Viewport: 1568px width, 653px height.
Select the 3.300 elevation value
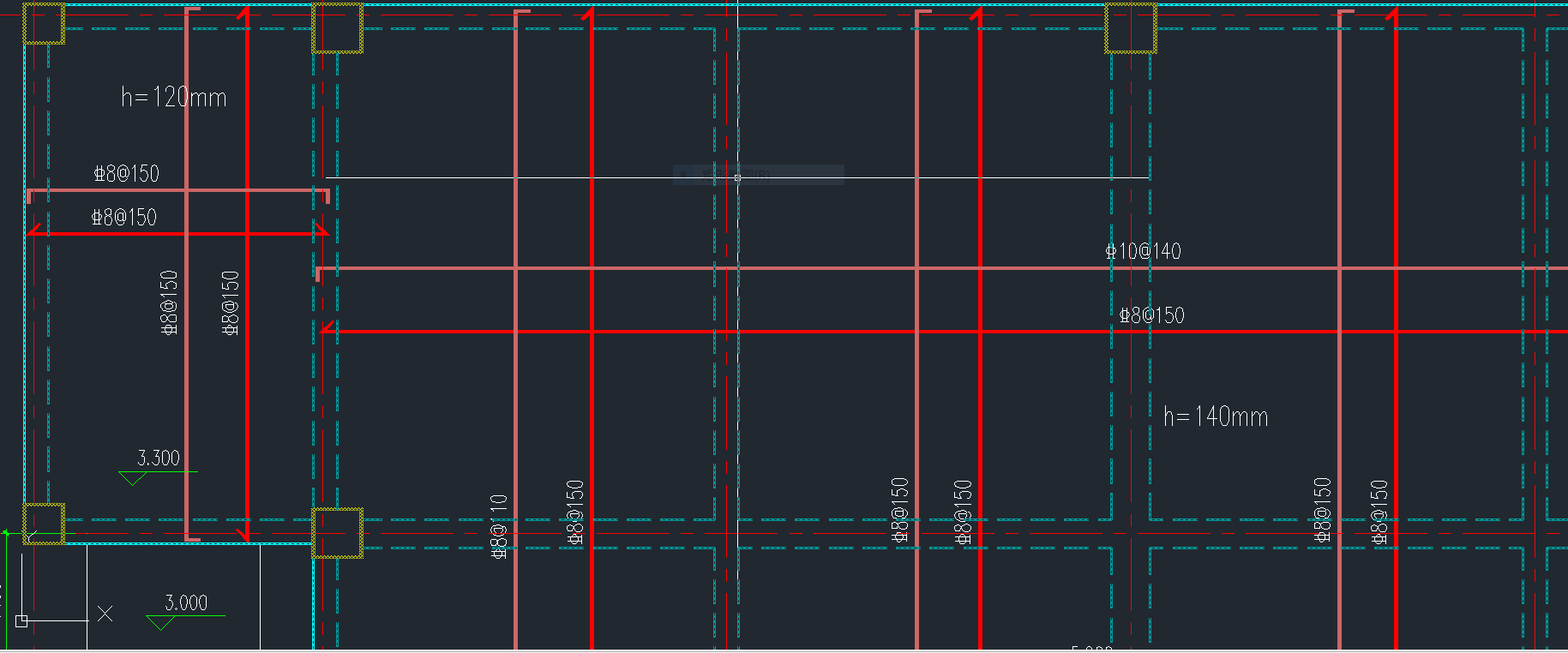159,458
